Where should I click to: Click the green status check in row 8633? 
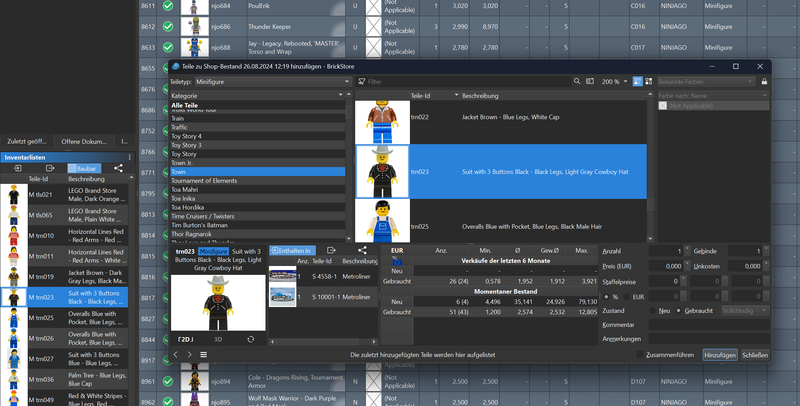tap(168, 47)
